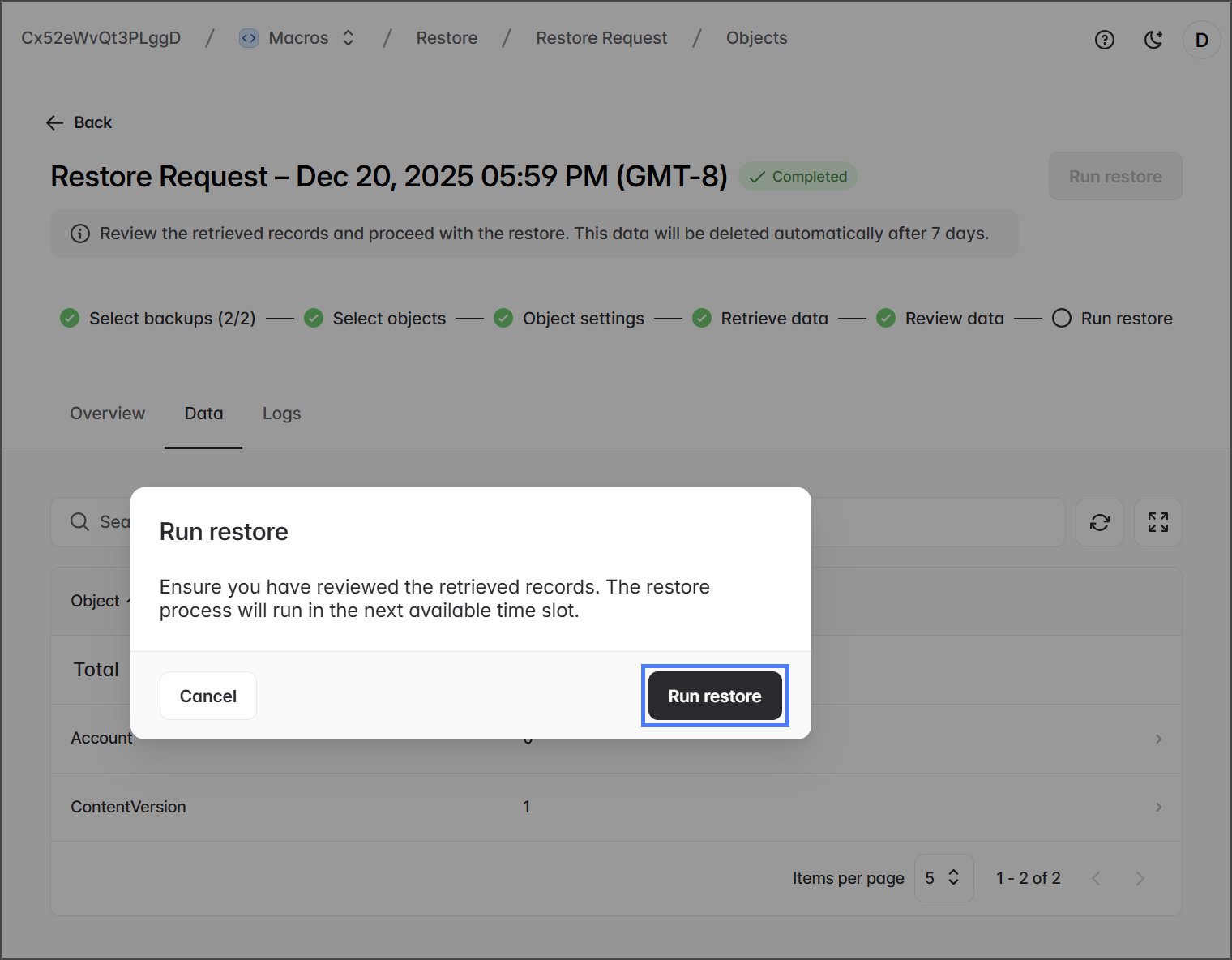Open the Macros breadcrumb switcher

pos(348,38)
